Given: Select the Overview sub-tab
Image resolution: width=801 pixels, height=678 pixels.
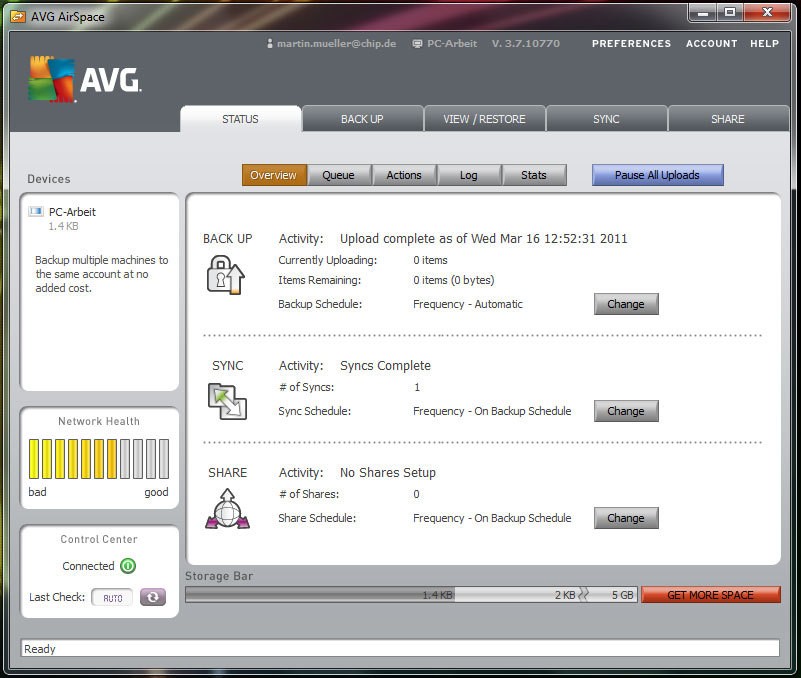Looking at the screenshot, I should 274,175.
